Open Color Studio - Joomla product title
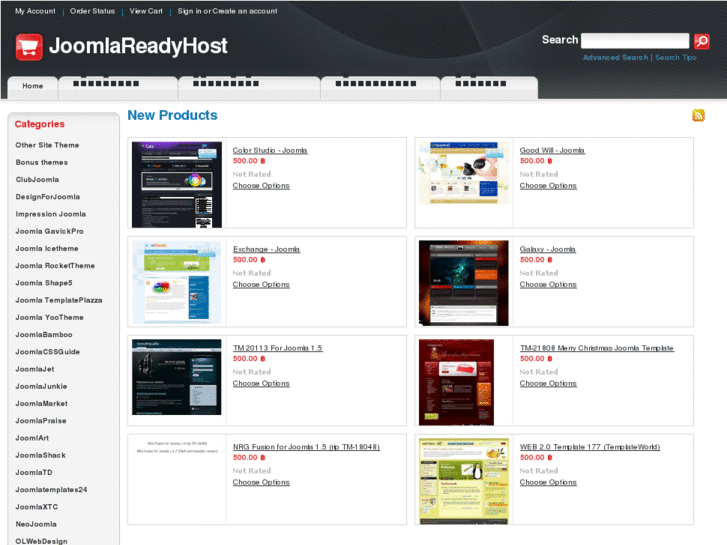Screen dimensions: 727x545 pyautogui.click(x=270, y=150)
